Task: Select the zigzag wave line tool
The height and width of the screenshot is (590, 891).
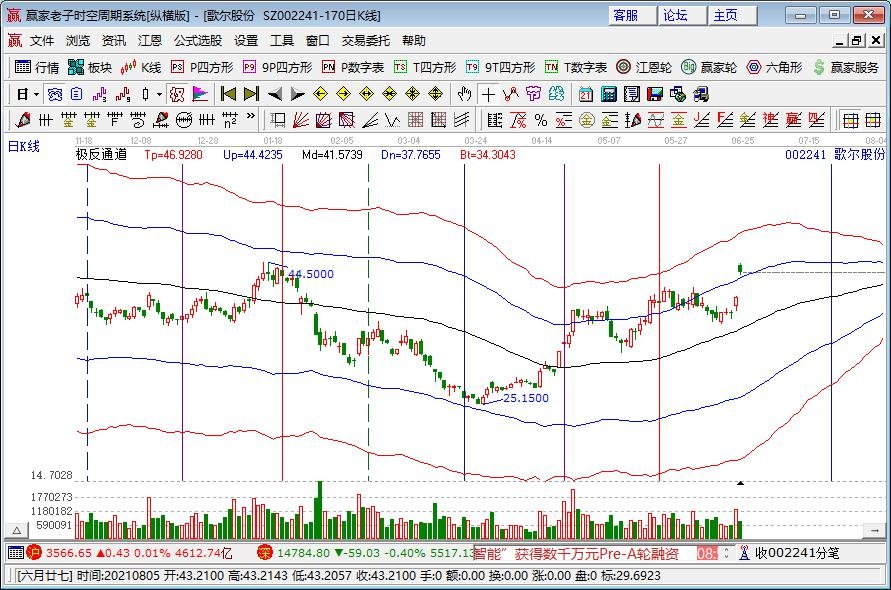Action: pos(392,121)
